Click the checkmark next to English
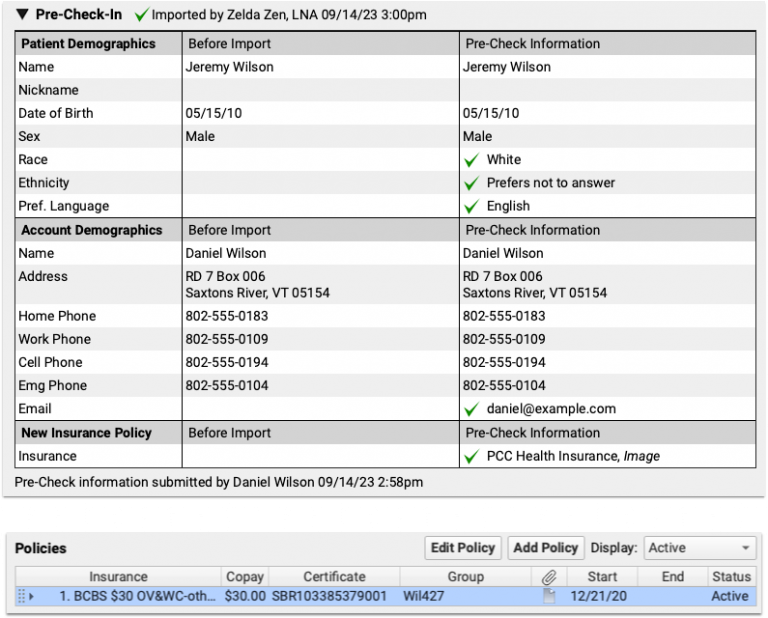This screenshot has width=768, height=618. (472, 206)
